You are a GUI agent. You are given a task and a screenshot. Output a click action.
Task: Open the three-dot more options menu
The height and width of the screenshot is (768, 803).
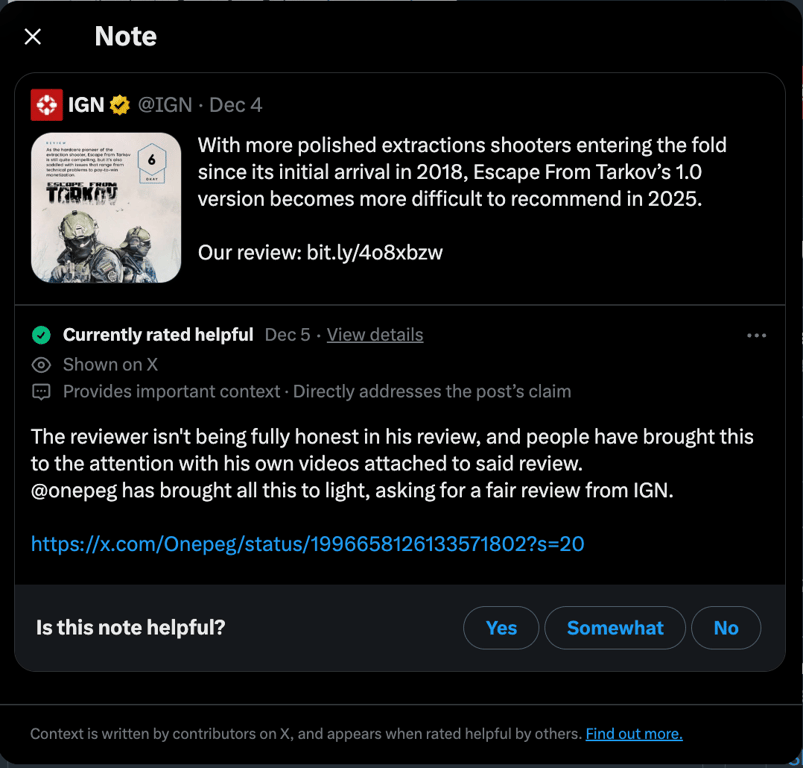[756, 335]
